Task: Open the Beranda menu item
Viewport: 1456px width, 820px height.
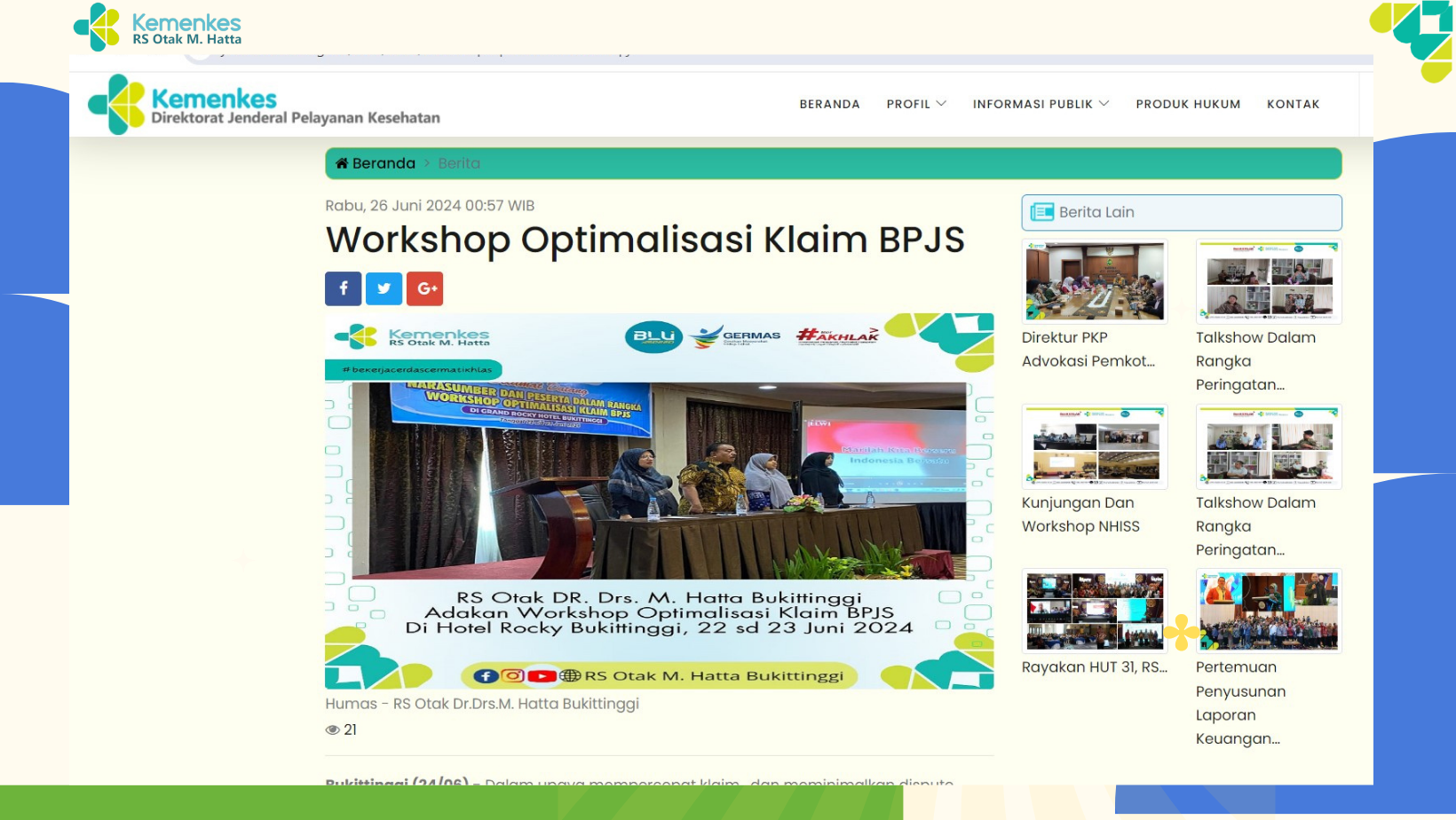Action: pyautogui.click(x=829, y=104)
